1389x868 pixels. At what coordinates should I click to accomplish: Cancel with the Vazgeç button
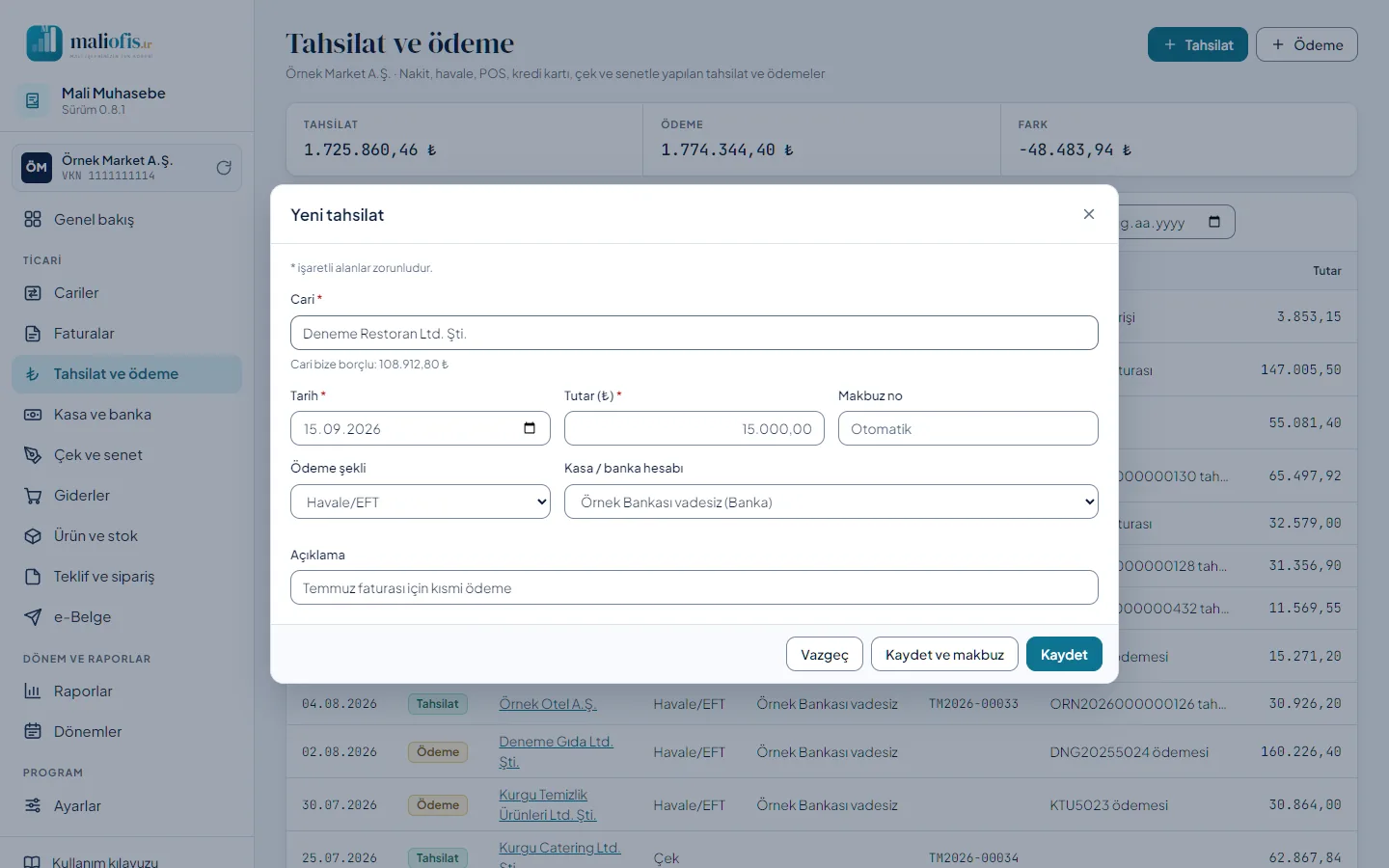click(x=825, y=654)
